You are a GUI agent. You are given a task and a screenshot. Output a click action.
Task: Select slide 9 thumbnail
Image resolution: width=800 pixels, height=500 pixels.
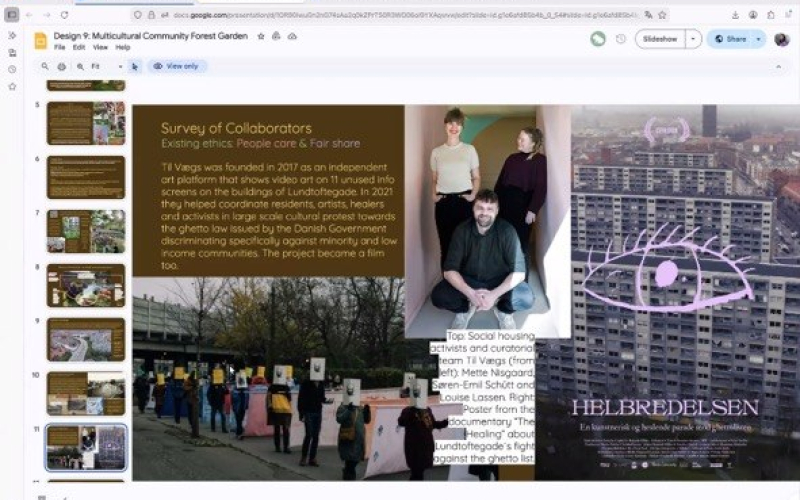(86, 339)
